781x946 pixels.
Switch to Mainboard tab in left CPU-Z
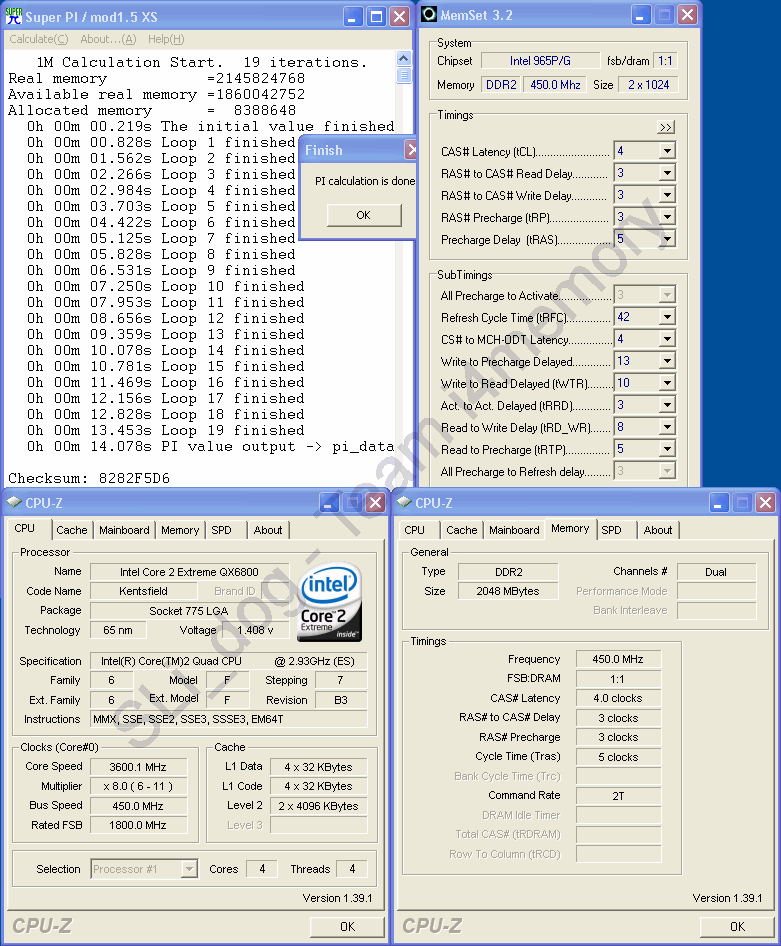point(124,530)
